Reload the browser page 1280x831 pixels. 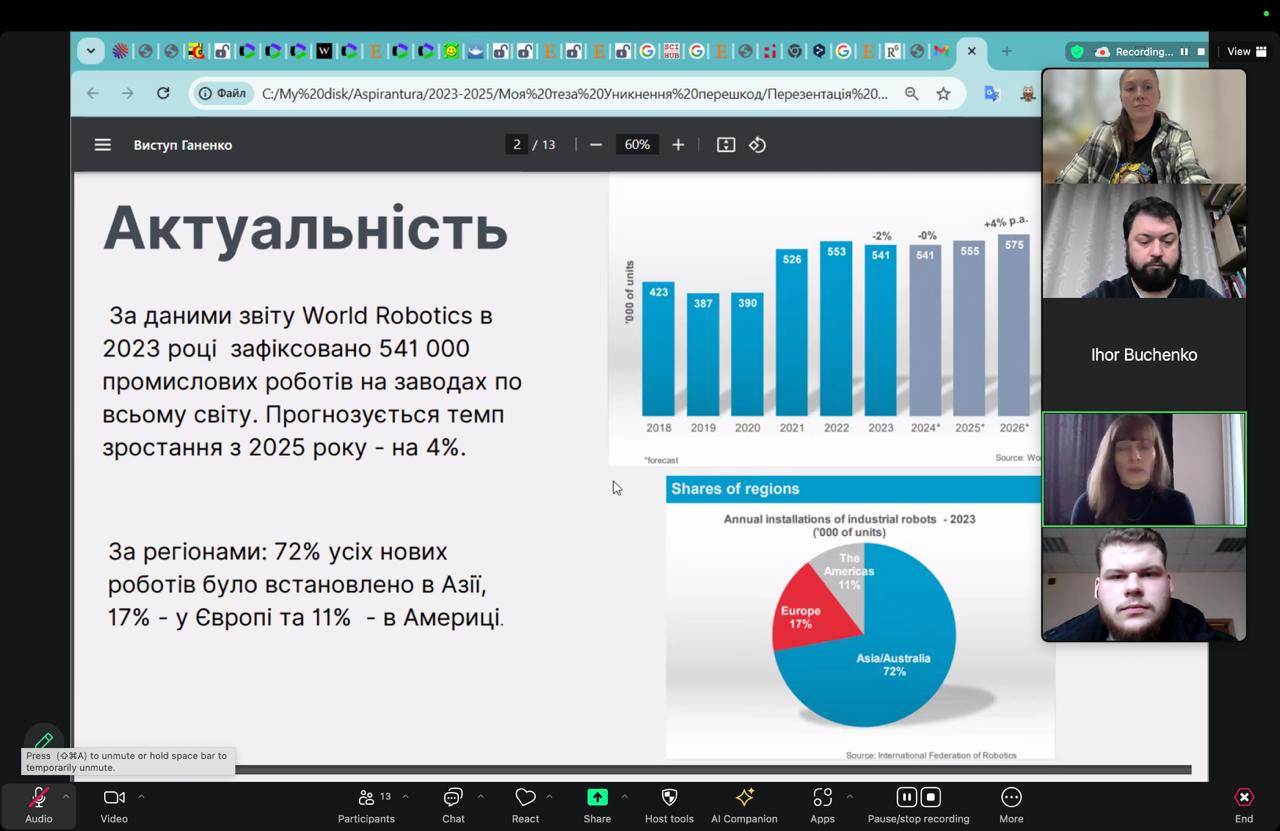coord(163,93)
